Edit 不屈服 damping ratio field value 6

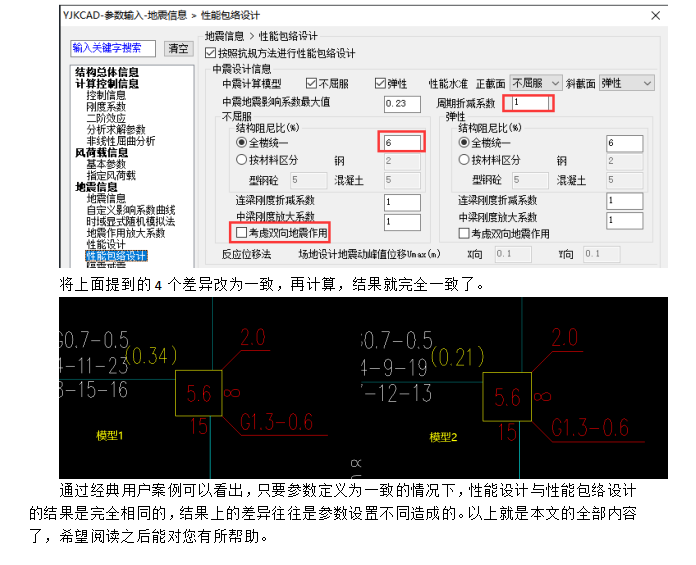tap(402, 142)
